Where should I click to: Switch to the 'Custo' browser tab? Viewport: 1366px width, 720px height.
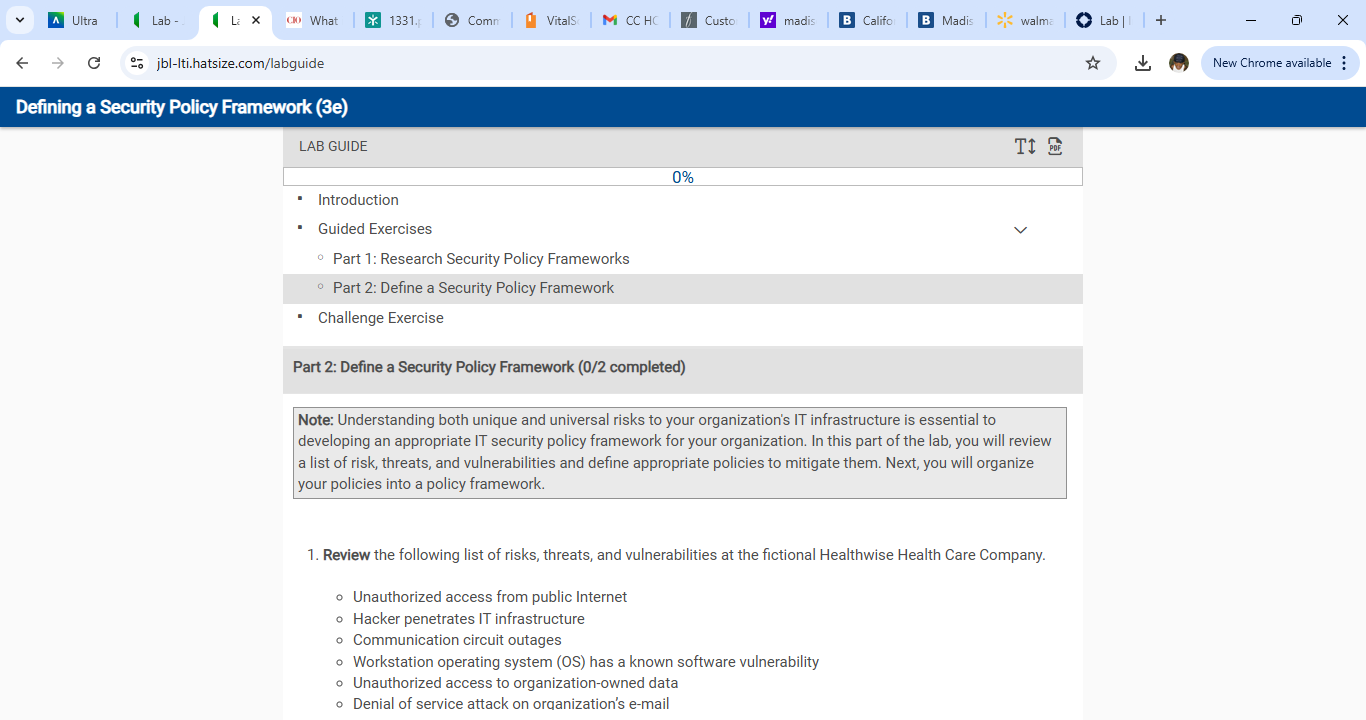[710, 20]
